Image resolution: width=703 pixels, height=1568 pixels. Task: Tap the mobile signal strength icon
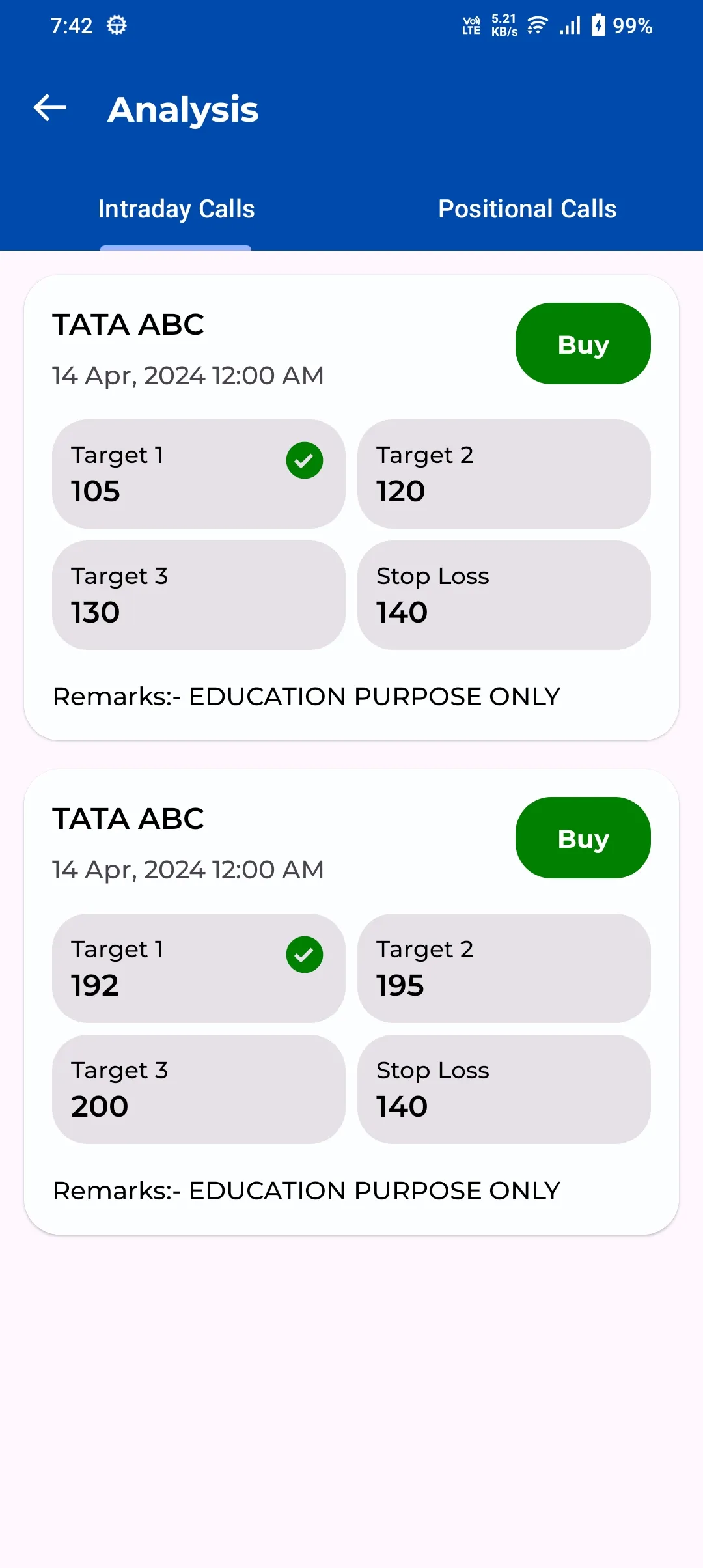coord(570,25)
